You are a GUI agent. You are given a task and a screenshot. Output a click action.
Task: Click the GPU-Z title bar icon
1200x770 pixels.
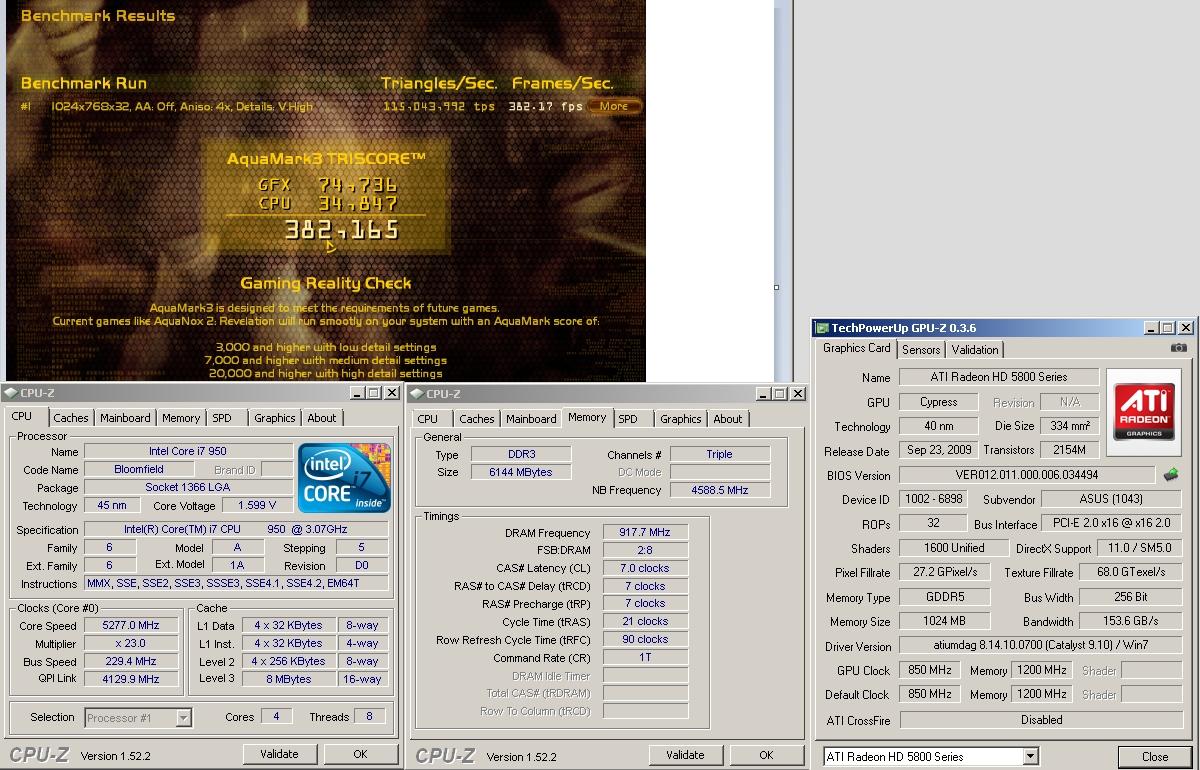822,328
